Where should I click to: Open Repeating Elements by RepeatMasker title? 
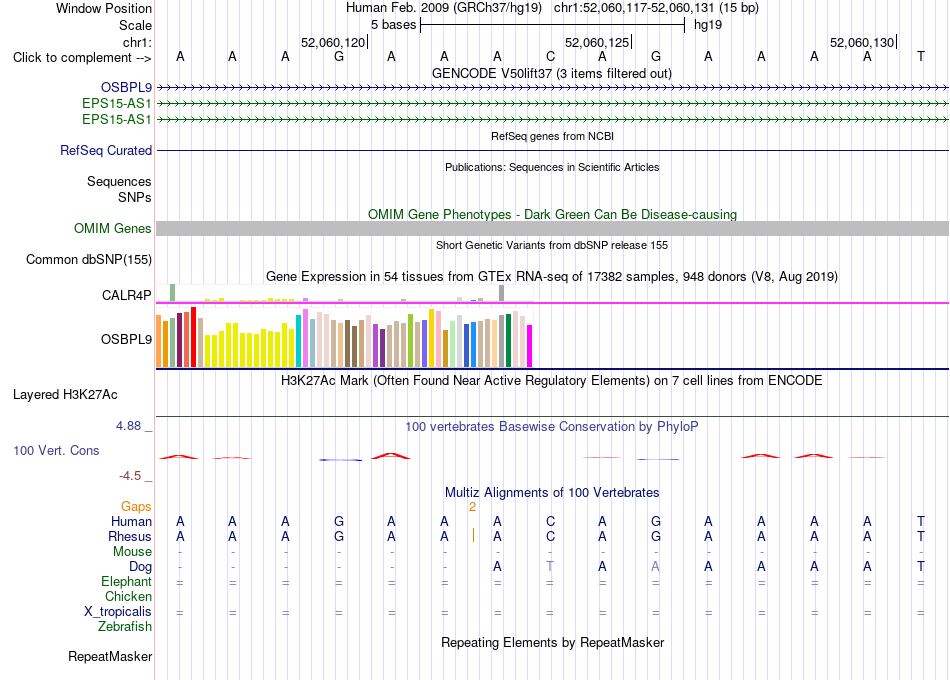click(x=552, y=642)
